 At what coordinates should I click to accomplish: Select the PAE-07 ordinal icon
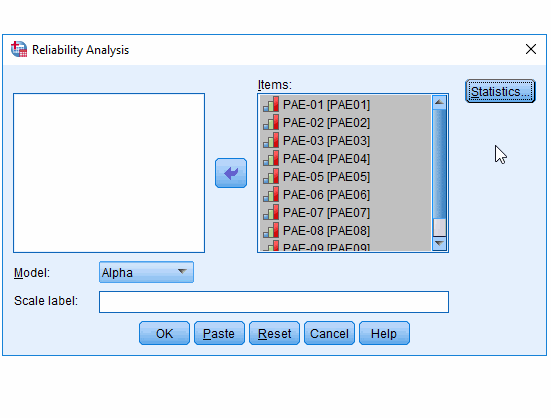click(x=271, y=212)
